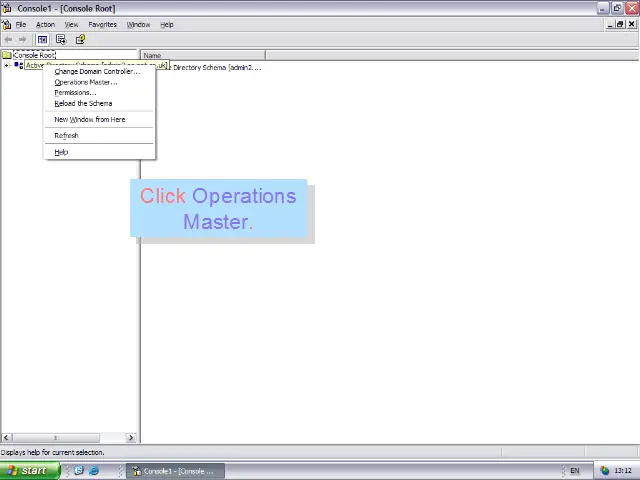Open the Action menu
The height and width of the screenshot is (480, 640).
(x=45, y=24)
